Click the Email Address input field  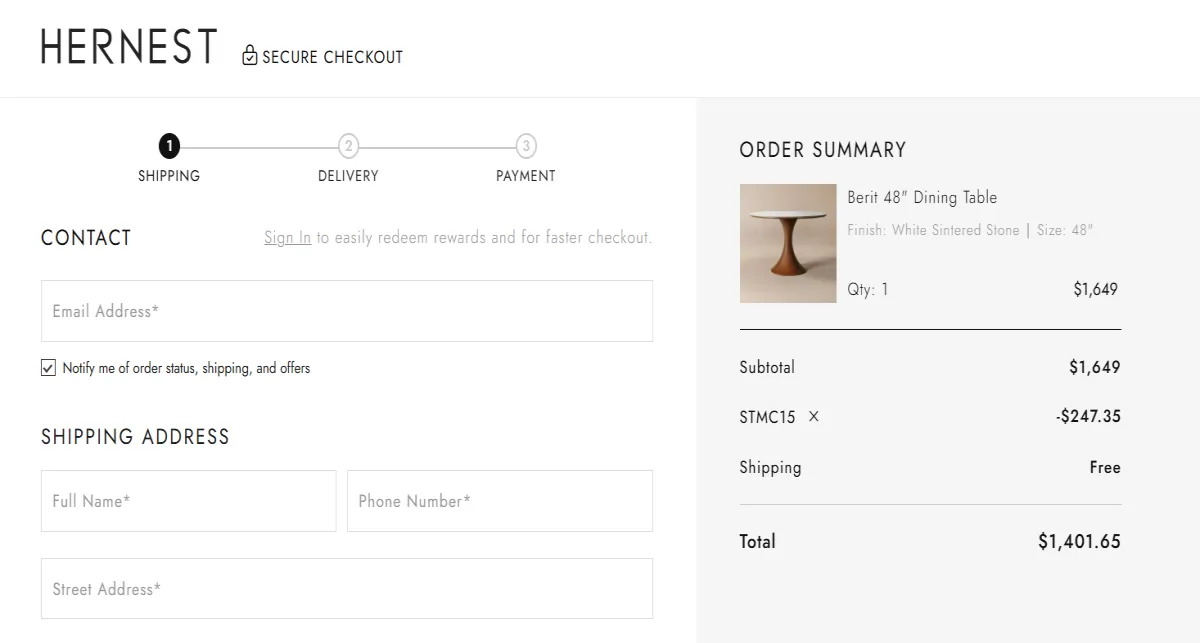pos(346,310)
